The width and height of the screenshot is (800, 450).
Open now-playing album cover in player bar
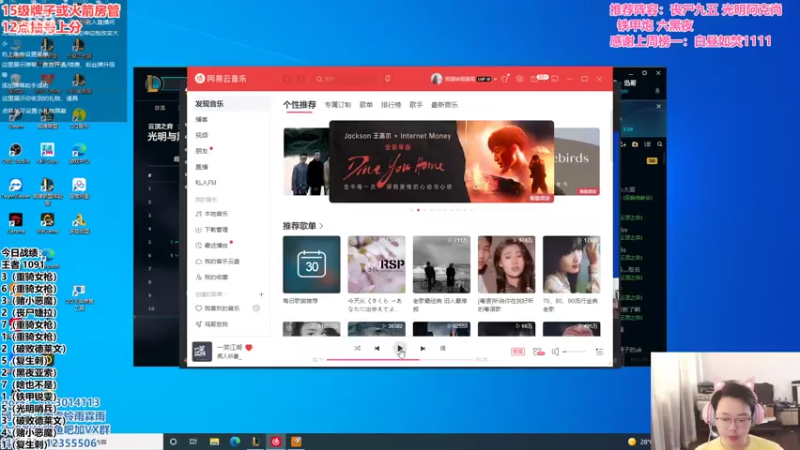coord(202,351)
